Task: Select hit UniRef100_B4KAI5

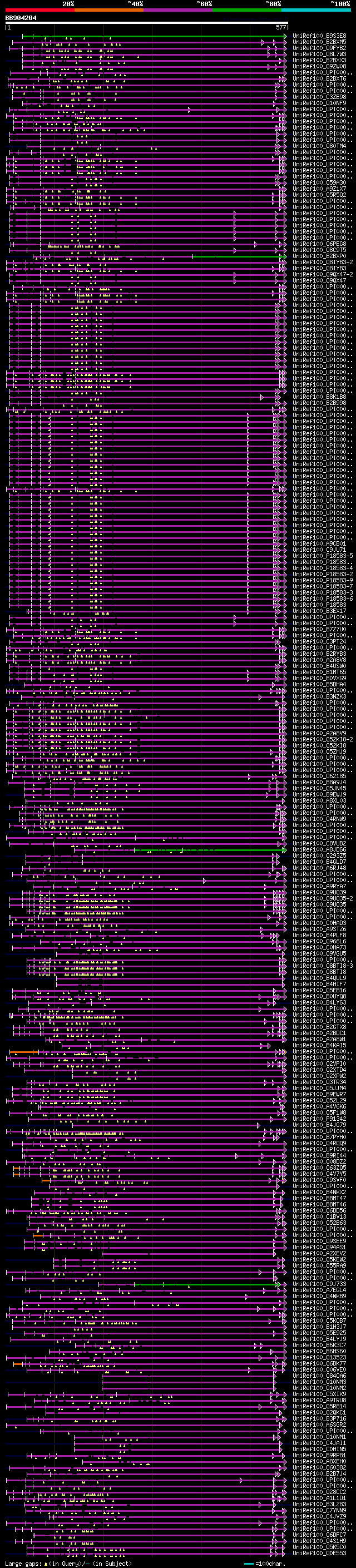Action: pyautogui.click(x=319, y=1045)
